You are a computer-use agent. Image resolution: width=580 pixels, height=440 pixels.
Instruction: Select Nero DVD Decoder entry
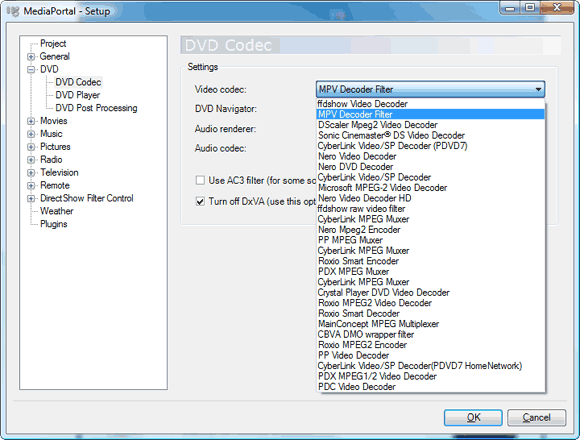click(431, 167)
